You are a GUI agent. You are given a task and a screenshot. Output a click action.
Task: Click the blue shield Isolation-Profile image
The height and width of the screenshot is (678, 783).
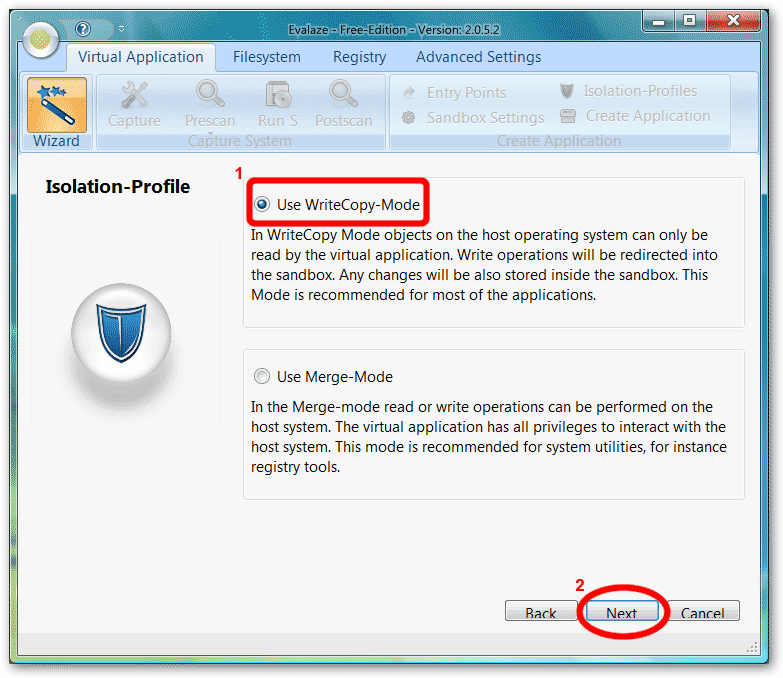coord(121,332)
